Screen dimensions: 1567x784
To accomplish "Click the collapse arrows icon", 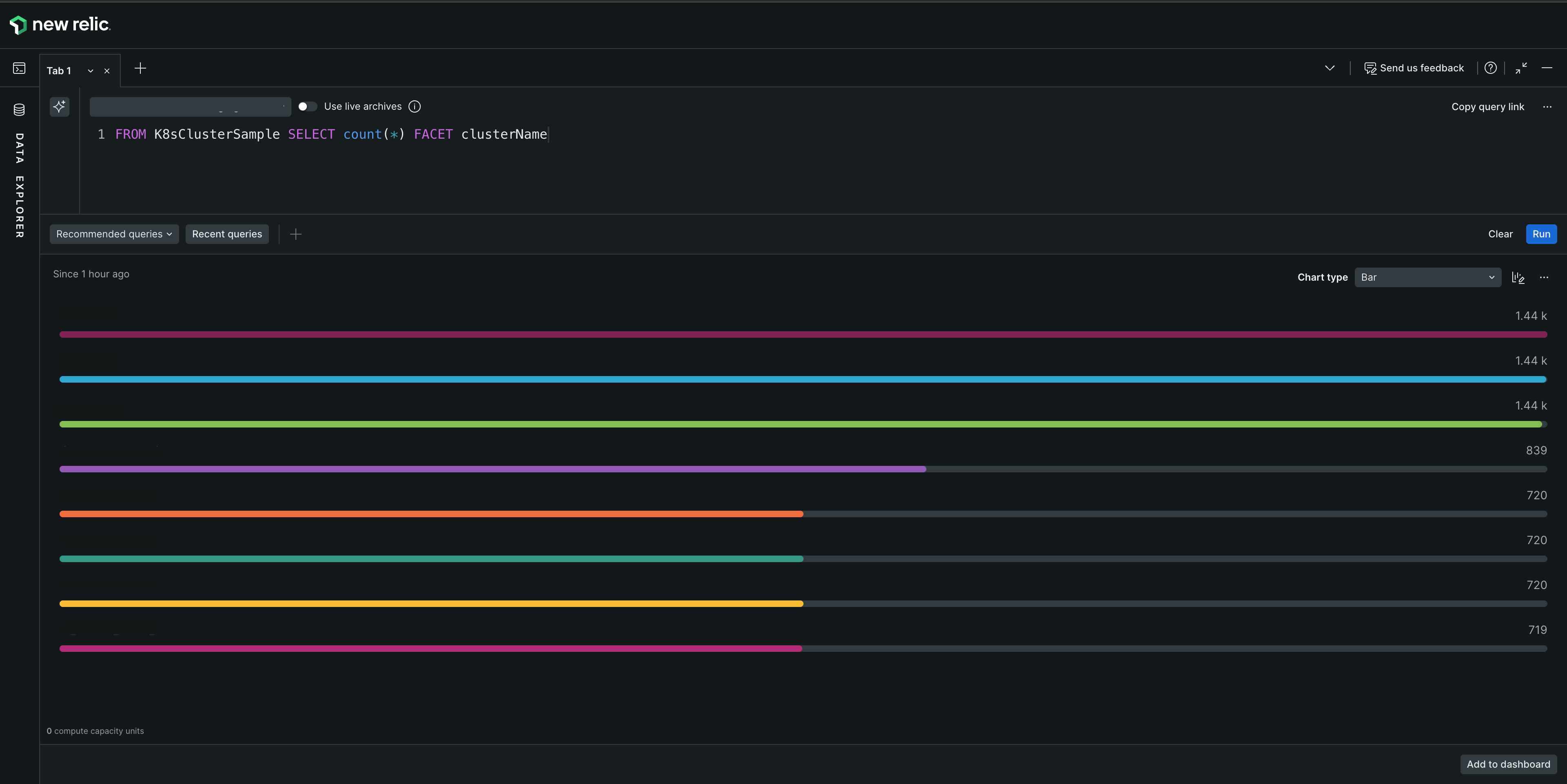I will click(1521, 68).
